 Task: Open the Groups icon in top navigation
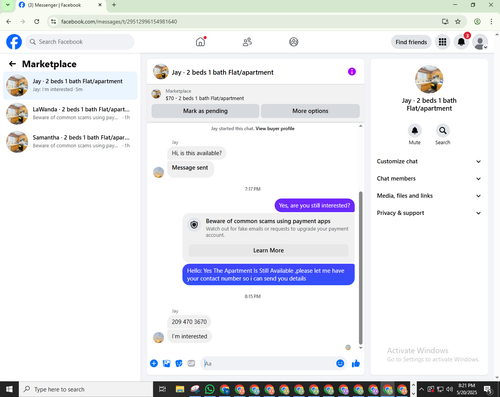[x=293, y=42]
